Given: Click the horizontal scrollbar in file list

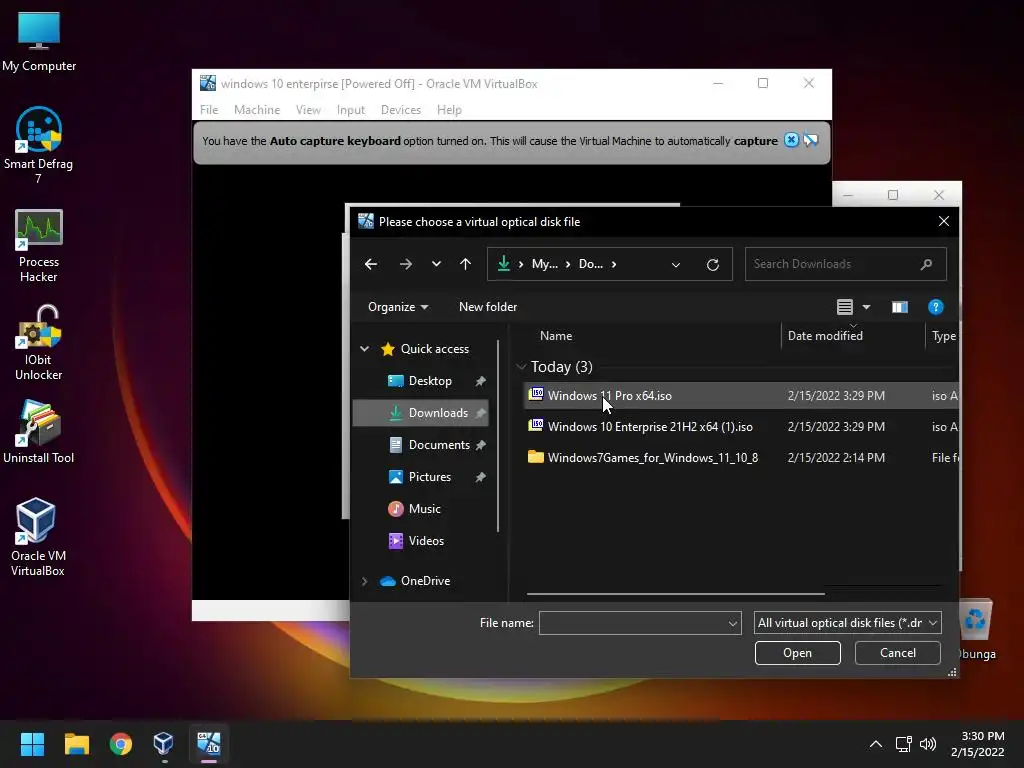Looking at the screenshot, I should 675,594.
